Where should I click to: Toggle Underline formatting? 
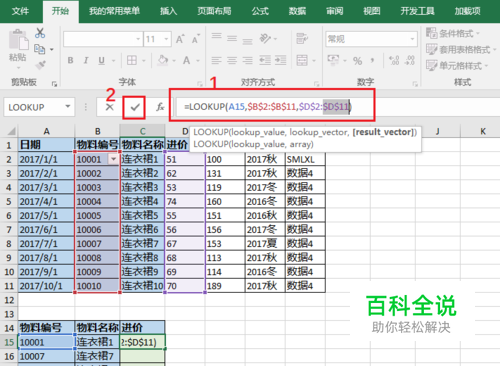(101, 60)
